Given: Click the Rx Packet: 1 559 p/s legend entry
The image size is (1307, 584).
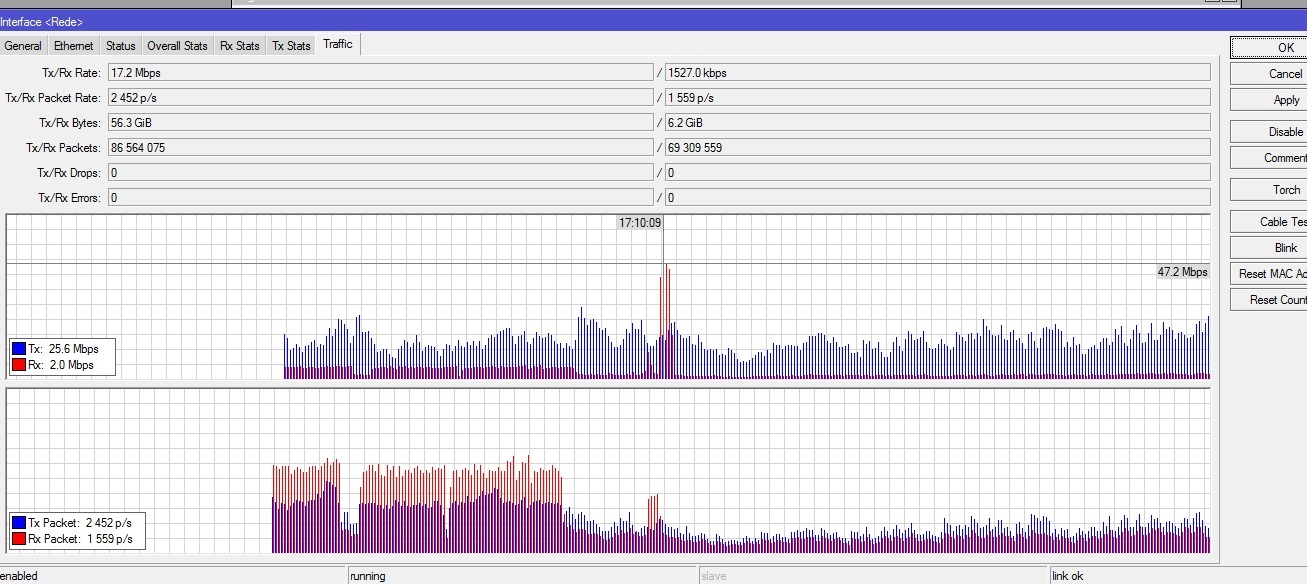Looking at the screenshot, I should pyautogui.click(x=80, y=539).
